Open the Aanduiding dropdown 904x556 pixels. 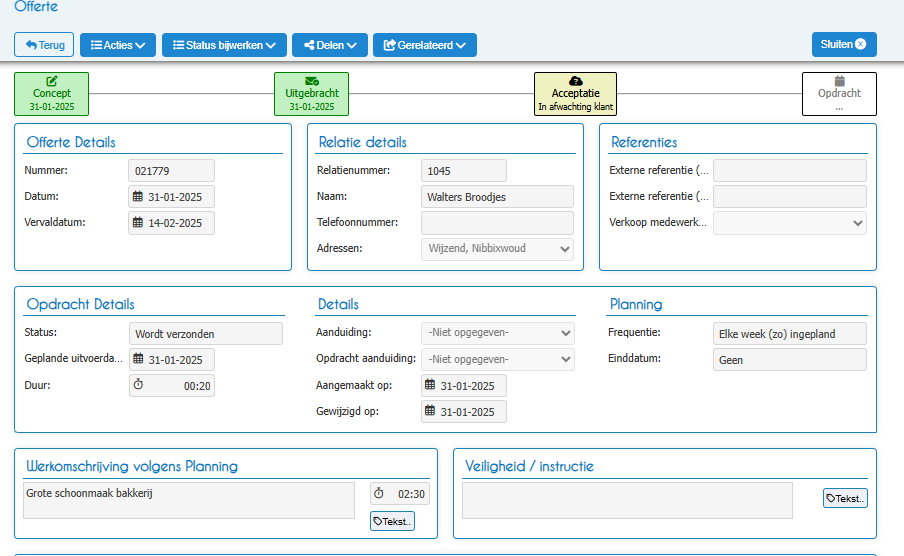(x=498, y=333)
